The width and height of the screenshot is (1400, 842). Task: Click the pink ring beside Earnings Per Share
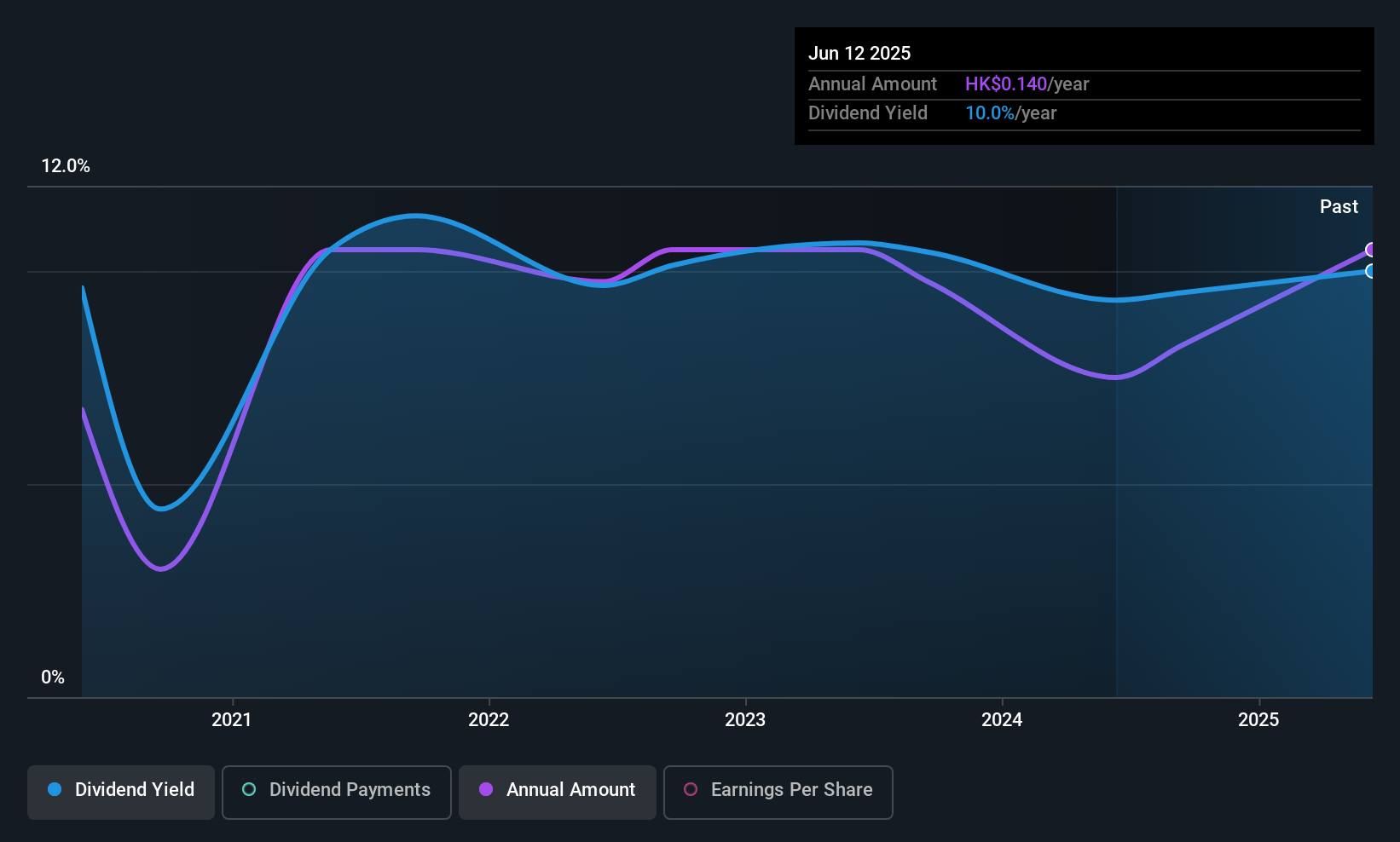pyautogui.click(x=691, y=790)
